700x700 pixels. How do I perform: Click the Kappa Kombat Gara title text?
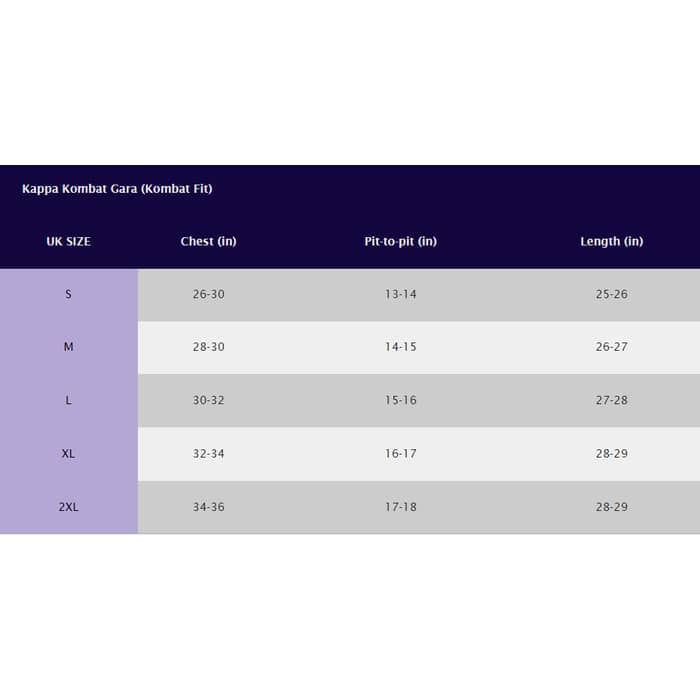click(117, 189)
